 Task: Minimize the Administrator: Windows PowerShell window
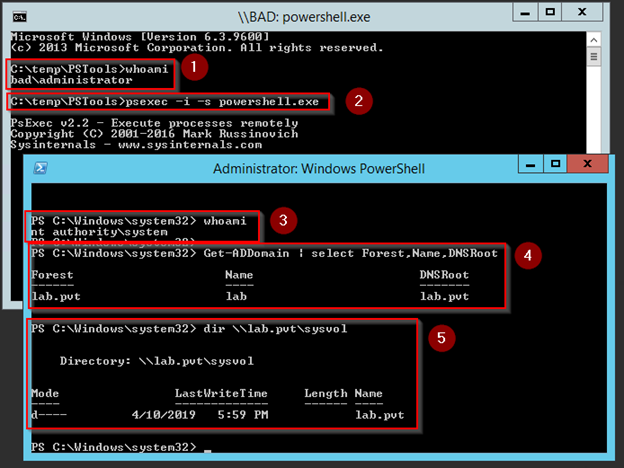[x=530, y=164]
